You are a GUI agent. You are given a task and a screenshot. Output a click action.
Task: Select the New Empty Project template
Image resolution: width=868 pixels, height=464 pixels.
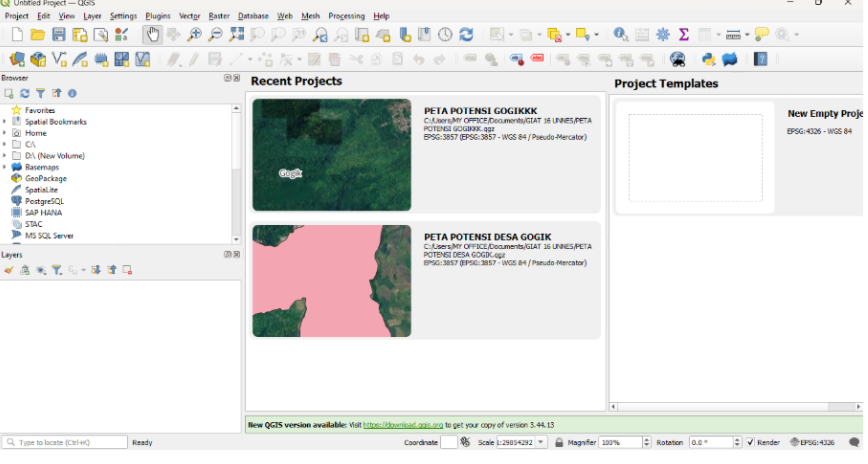coord(740,158)
